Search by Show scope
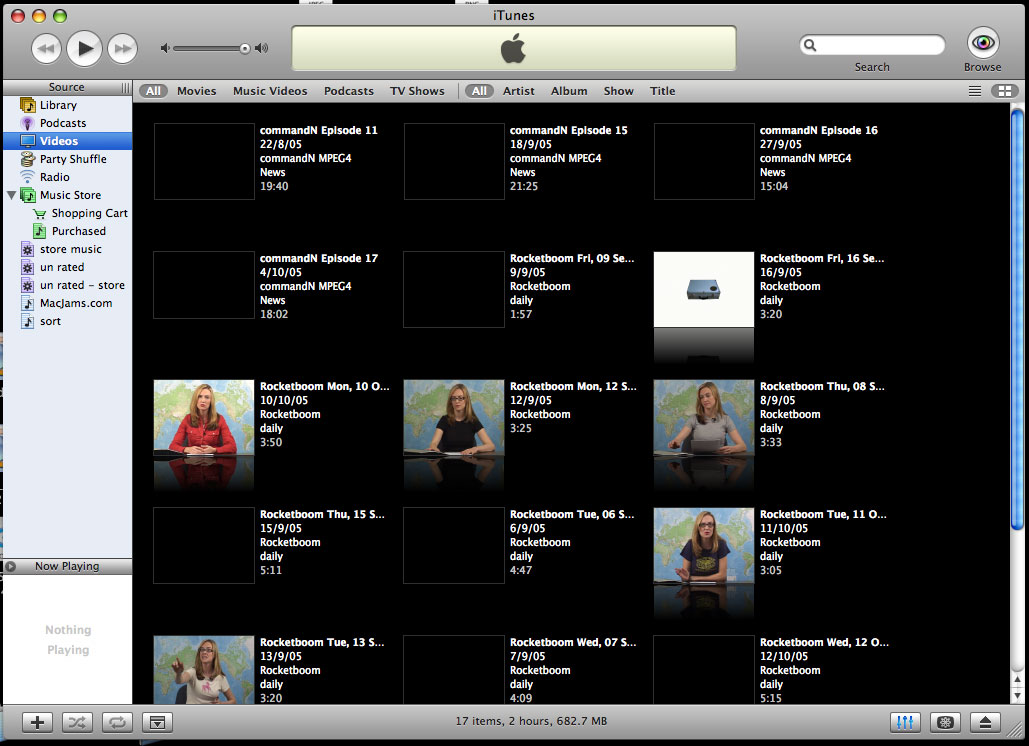1029x746 pixels. click(x=618, y=91)
